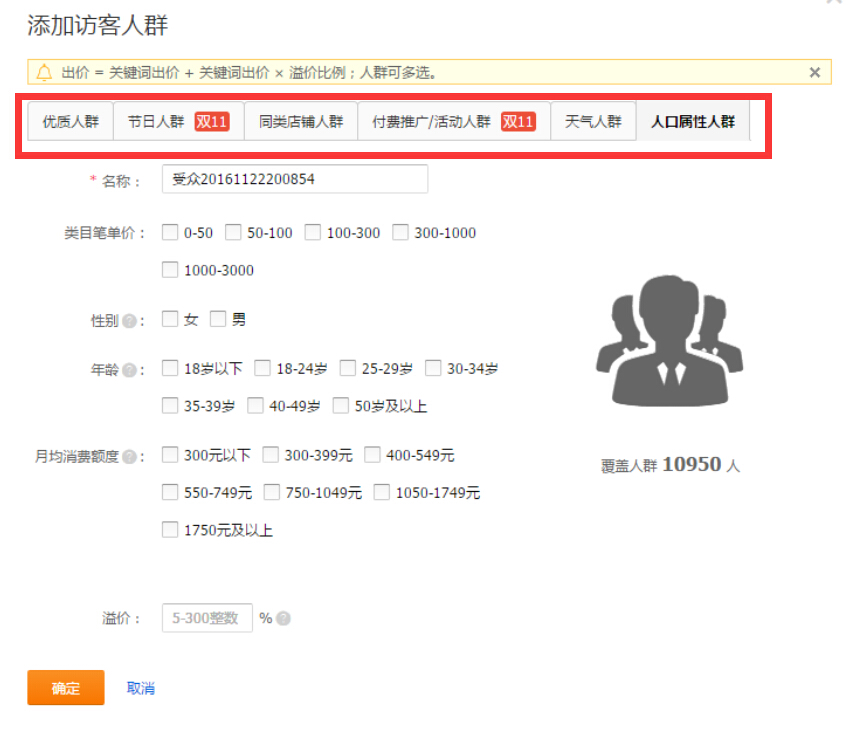Select the 30-34岁 age checkbox
Screen dimensions: 859x739
[433, 368]
